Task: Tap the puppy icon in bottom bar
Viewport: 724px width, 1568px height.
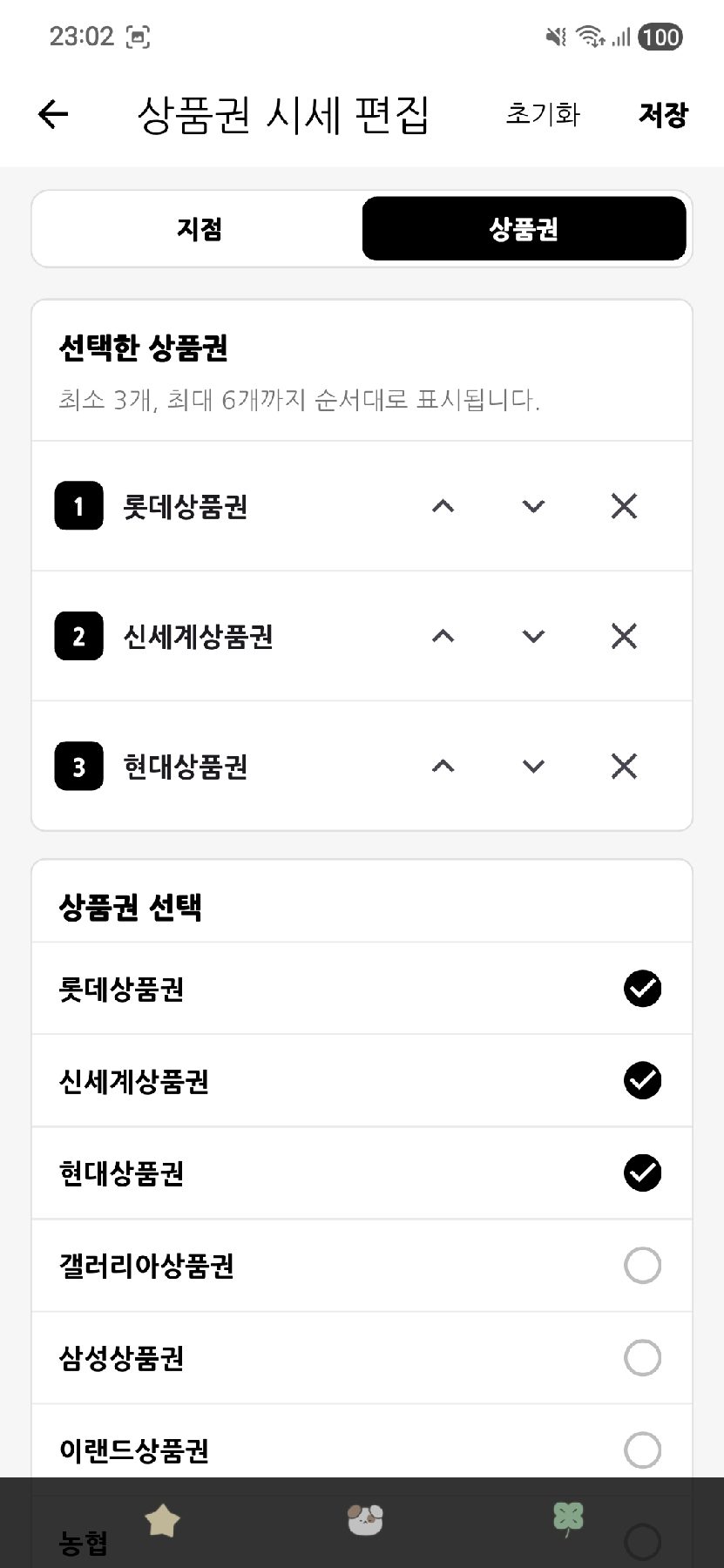Action: (365, 1519)
